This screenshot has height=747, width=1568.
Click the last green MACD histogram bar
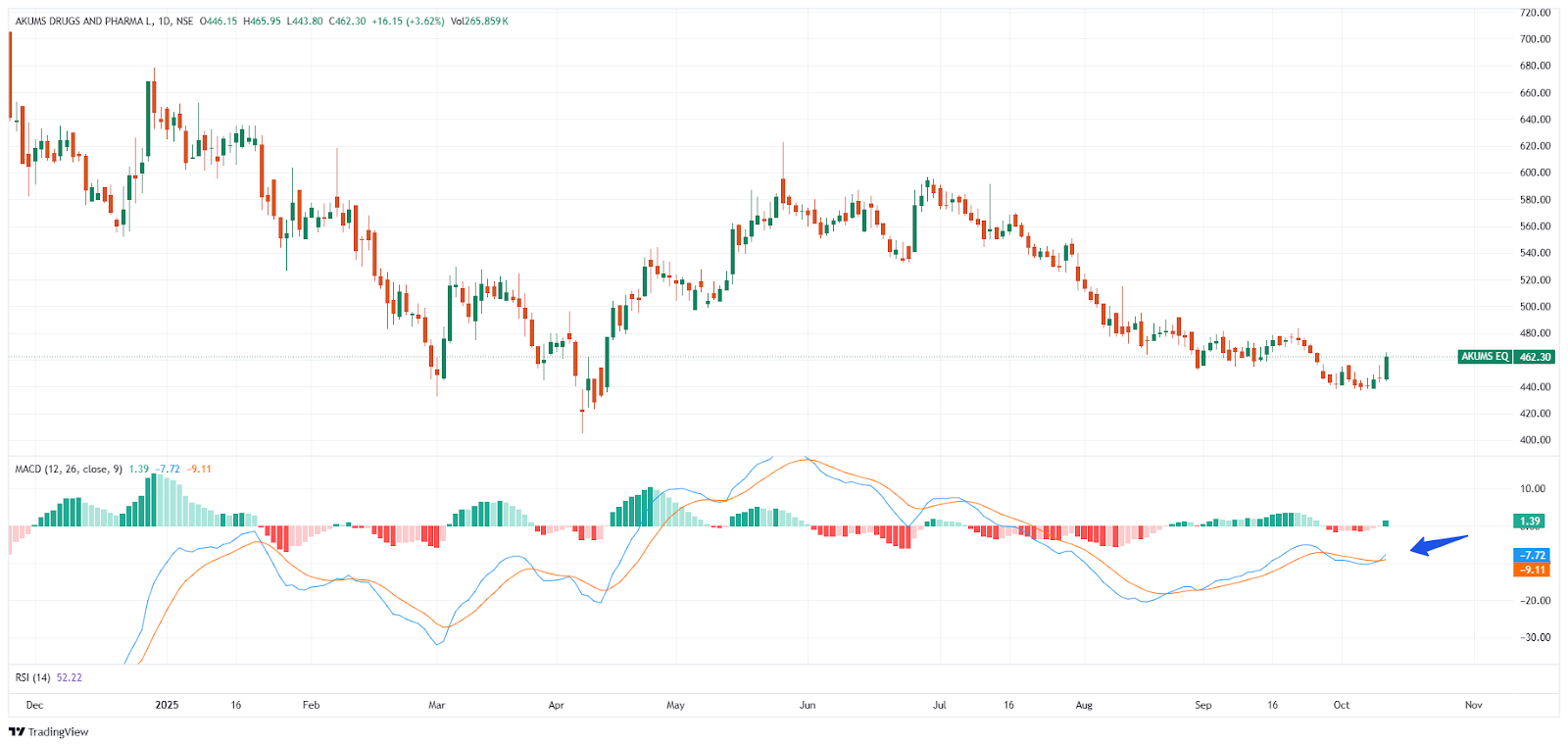point(1386,523)
